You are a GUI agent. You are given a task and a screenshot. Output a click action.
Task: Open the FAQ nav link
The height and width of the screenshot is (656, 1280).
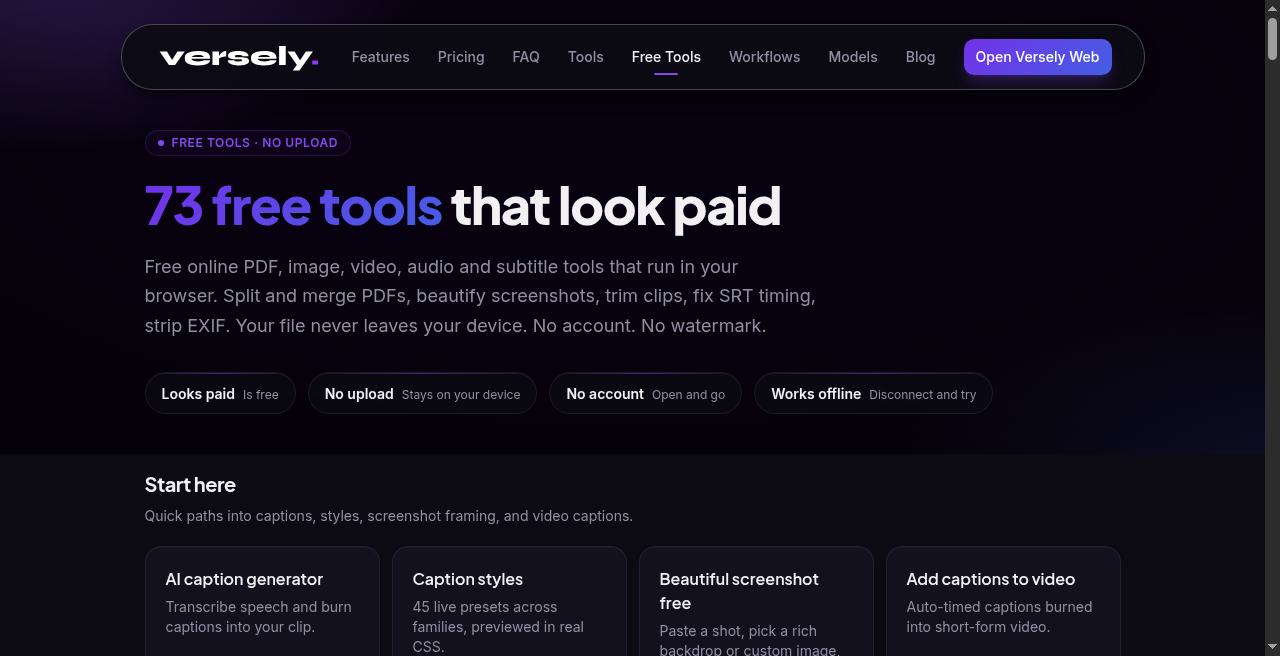526,57
